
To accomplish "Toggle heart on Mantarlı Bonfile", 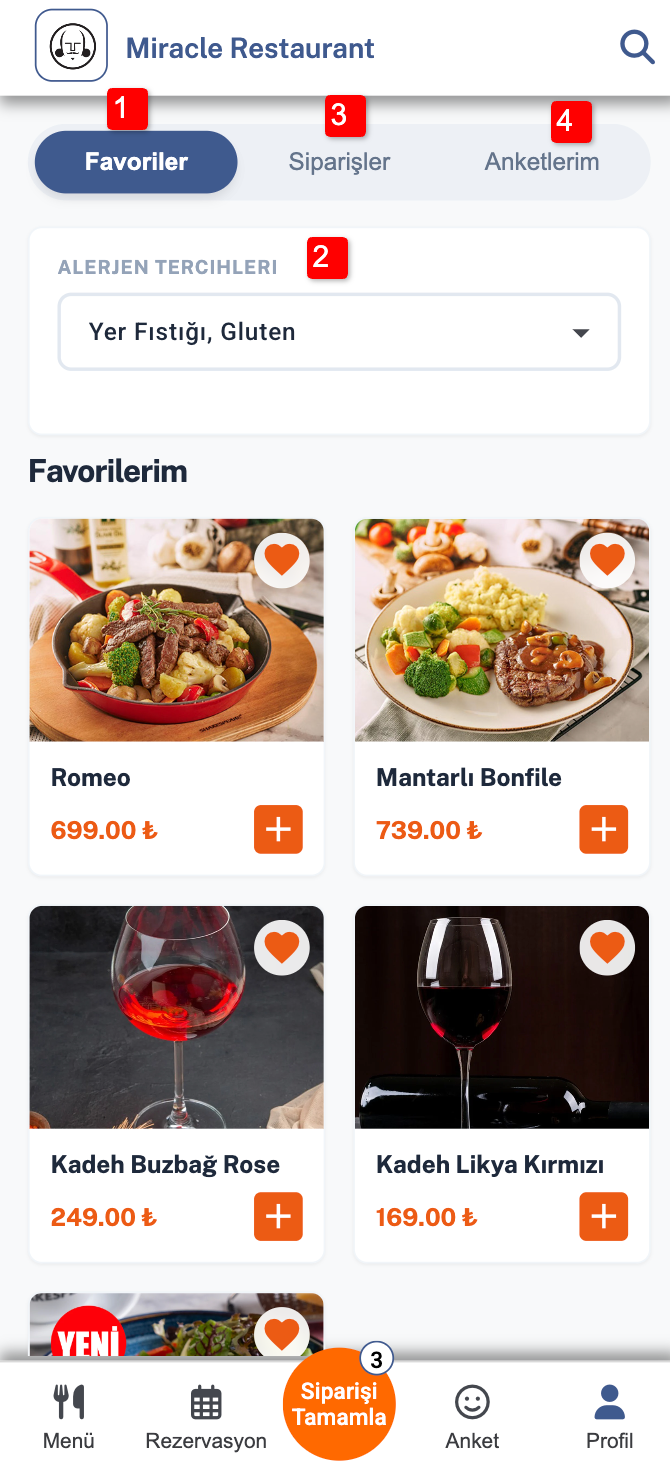I will (608, 560).
